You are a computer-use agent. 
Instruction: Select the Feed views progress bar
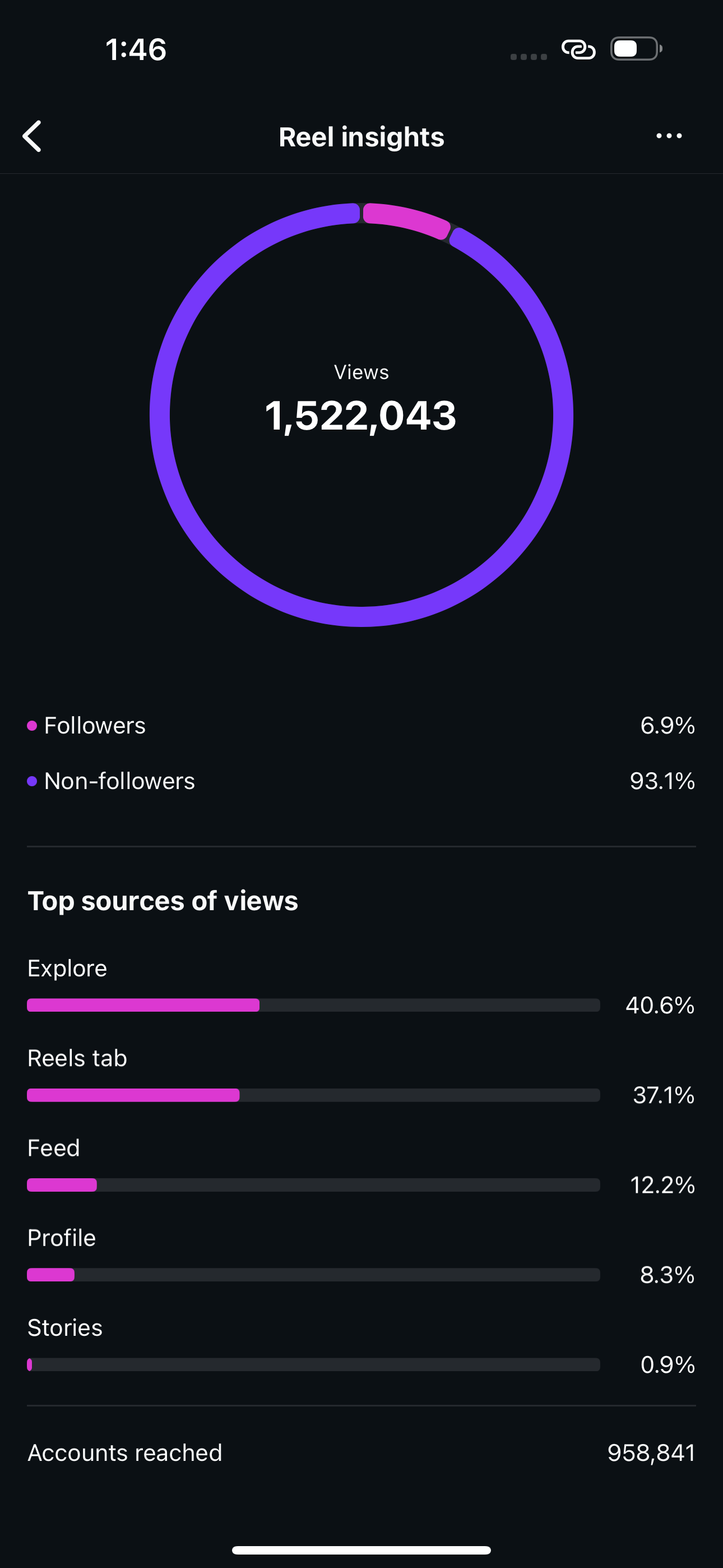(x=313, y=1184)
